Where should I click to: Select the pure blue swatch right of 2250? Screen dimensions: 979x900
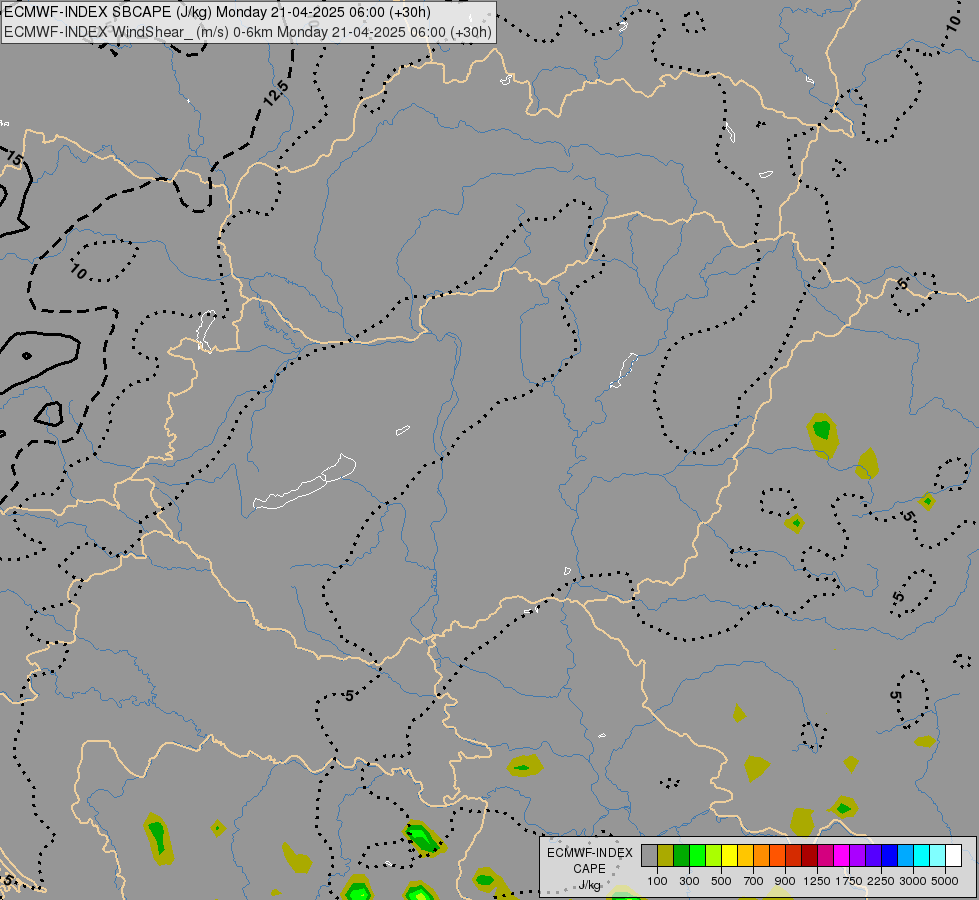tap(889, 856)
